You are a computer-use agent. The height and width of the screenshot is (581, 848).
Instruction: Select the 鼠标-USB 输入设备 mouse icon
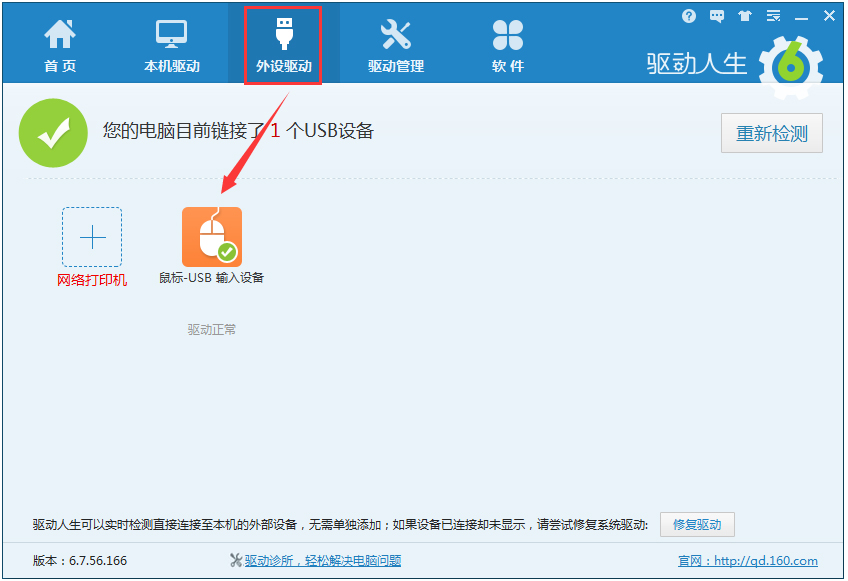[x=212, y=237]
